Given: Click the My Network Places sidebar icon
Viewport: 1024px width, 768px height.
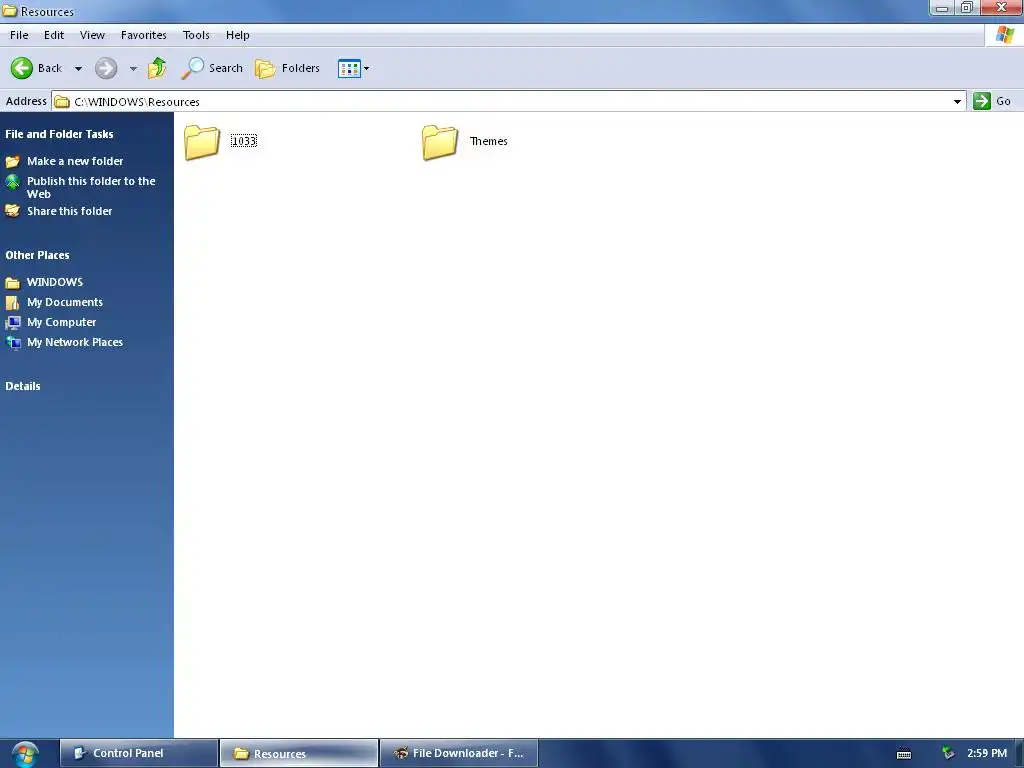Looking at the screenshot, I should click(x=12, y=342).
